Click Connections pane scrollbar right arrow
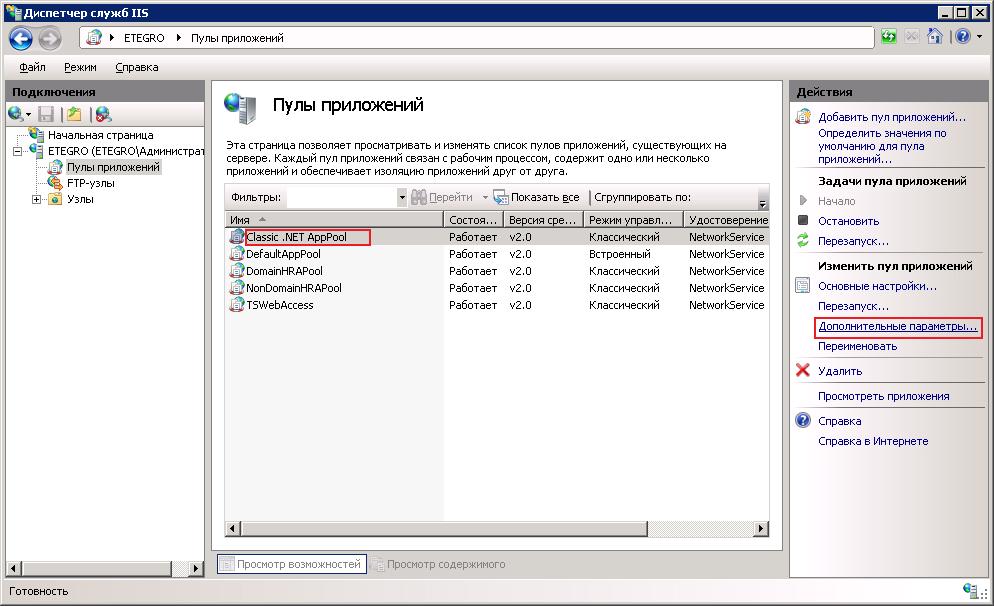The image size is (994, 606). coord(196,569)
